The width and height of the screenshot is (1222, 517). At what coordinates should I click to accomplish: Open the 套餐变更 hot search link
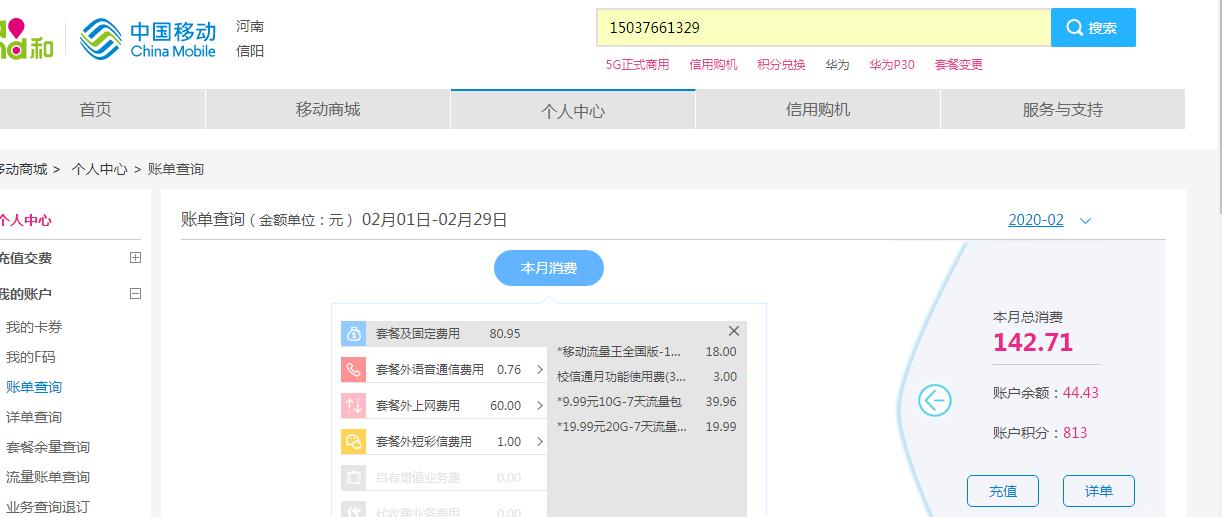point(958,65)
